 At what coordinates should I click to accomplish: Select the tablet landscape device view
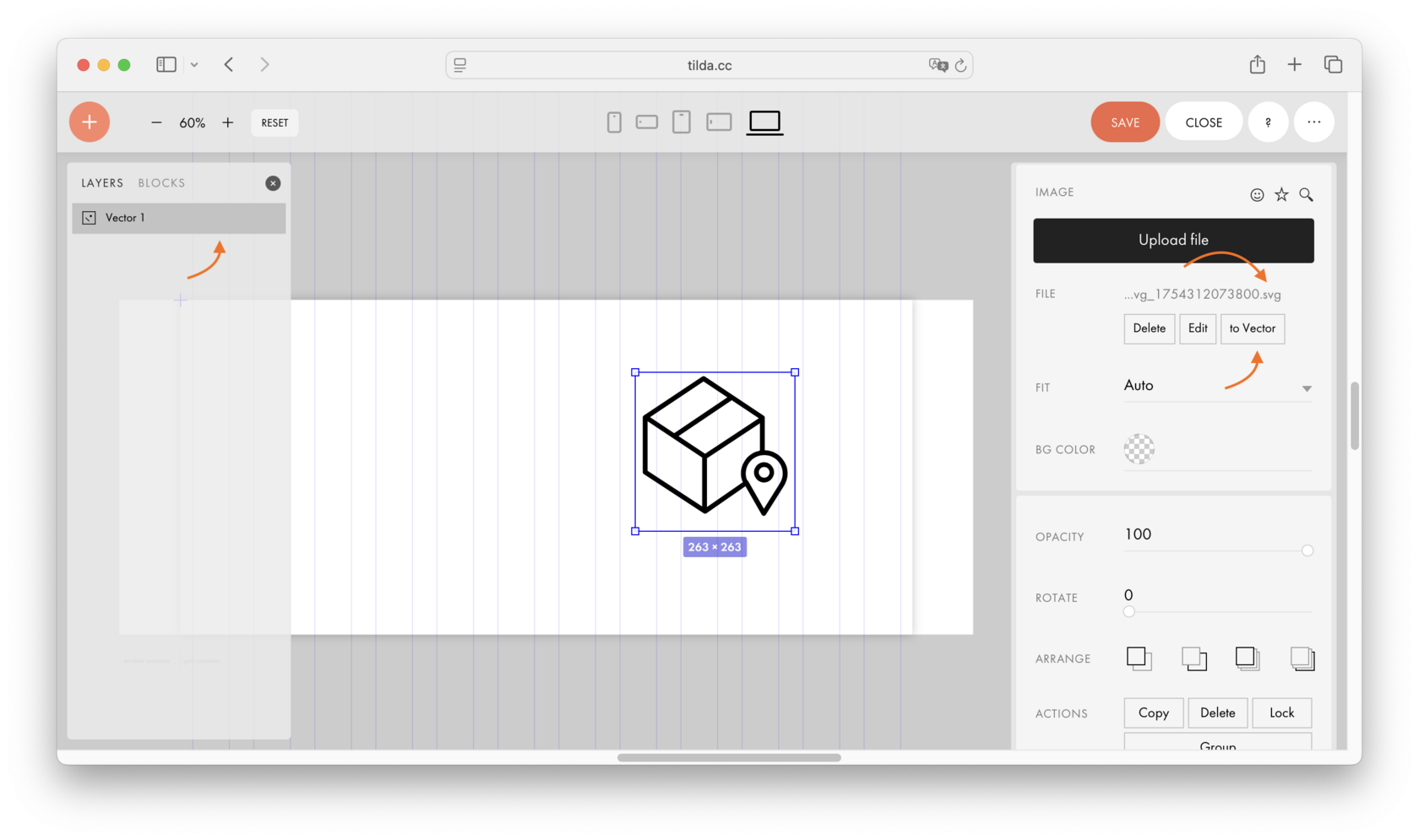click(x=719, y=122)
